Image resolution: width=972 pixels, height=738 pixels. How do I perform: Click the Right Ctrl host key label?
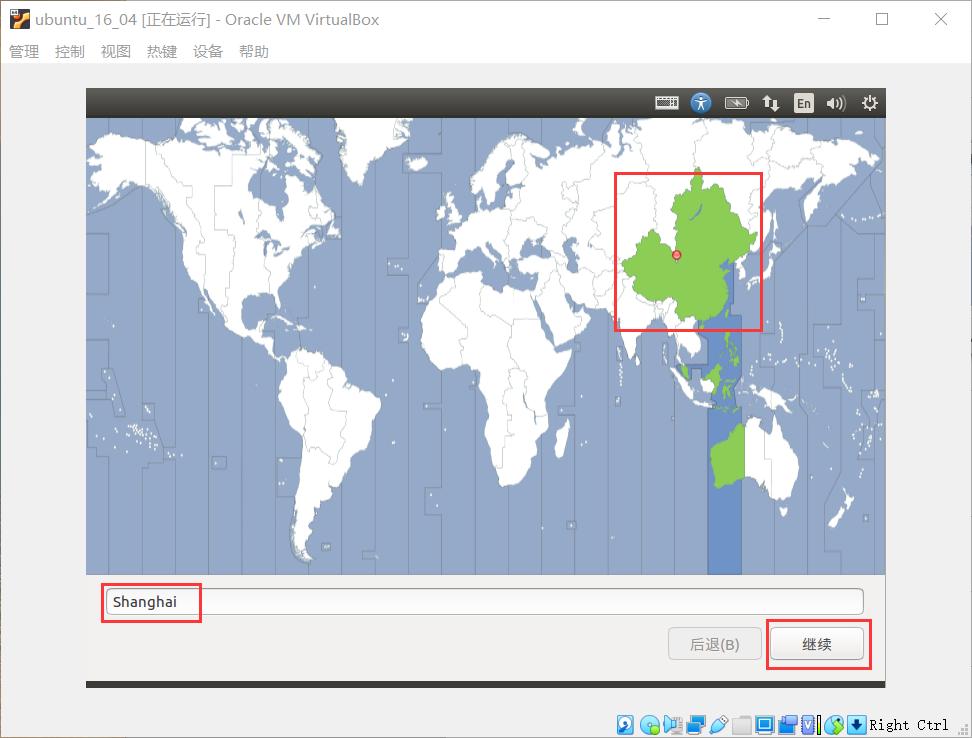point(909,724)
